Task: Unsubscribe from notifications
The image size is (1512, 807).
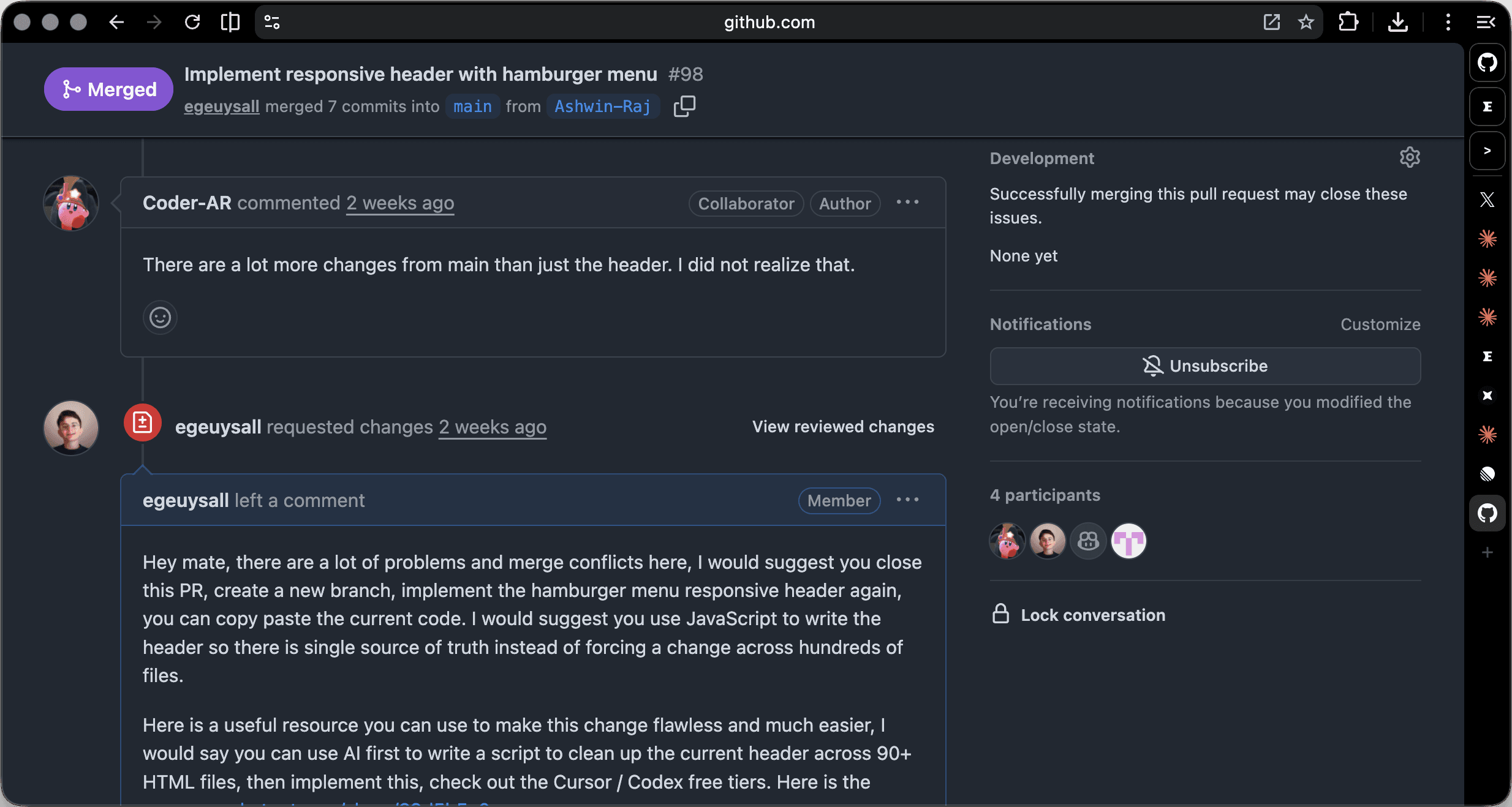Action: (1205, 366)
